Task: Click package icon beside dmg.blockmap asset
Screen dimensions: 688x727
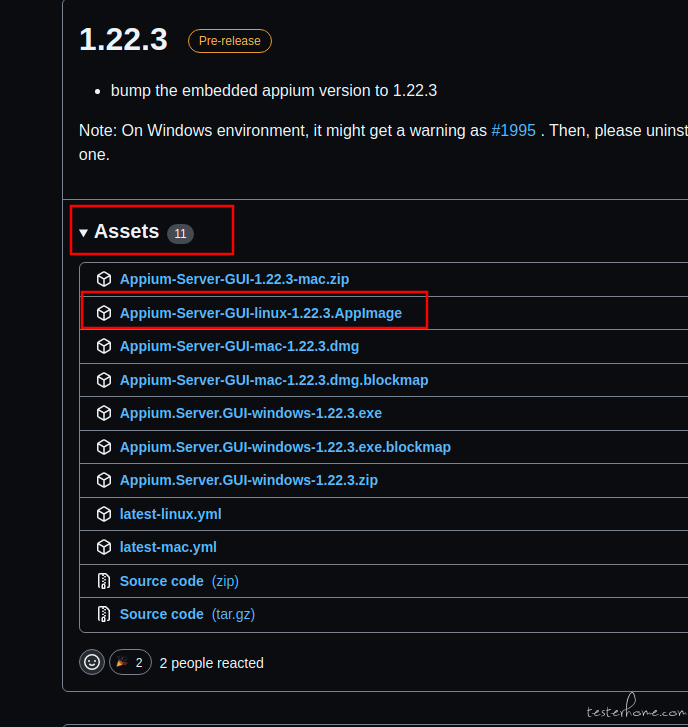Action: click(104, 380)
